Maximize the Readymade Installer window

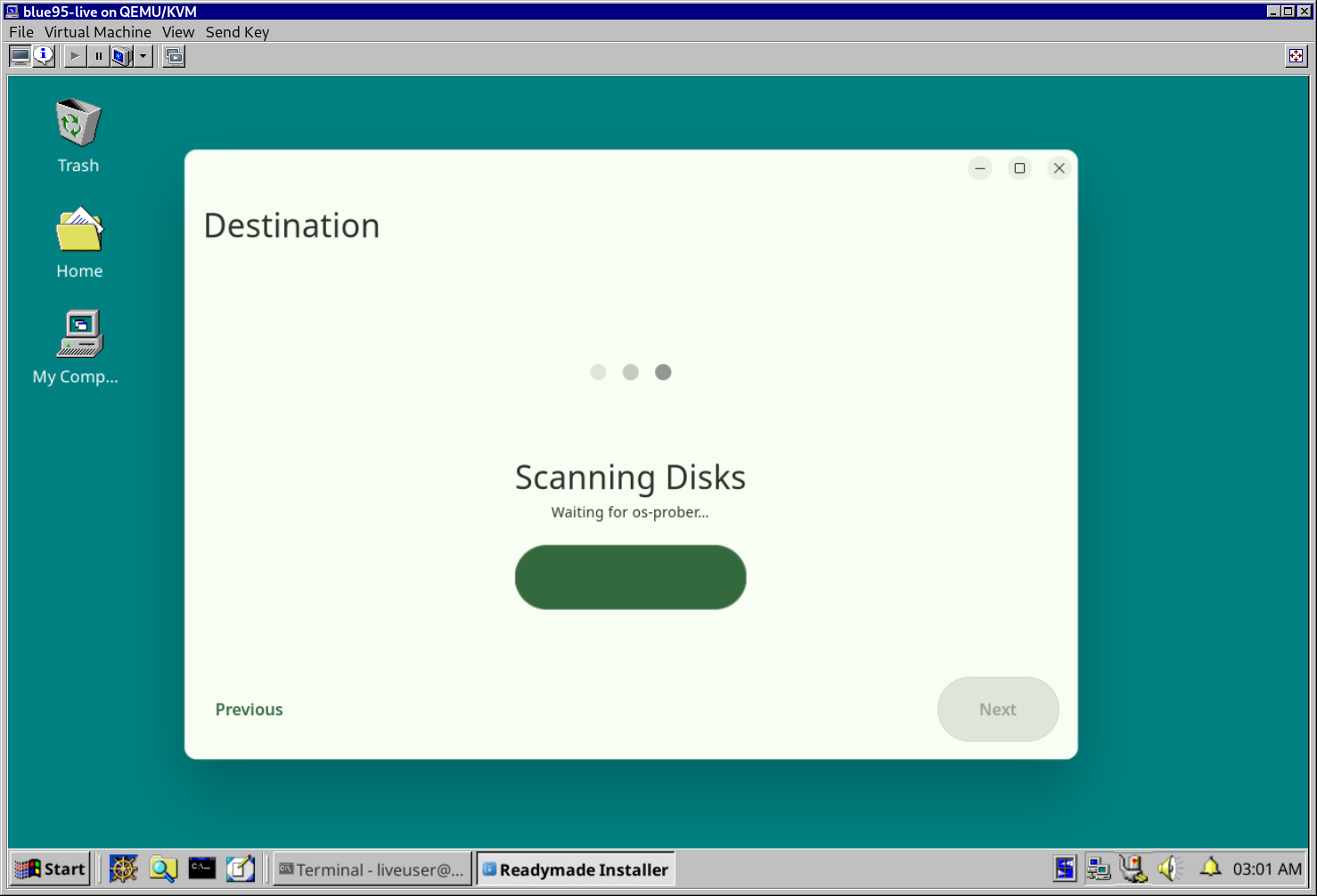1019,168
